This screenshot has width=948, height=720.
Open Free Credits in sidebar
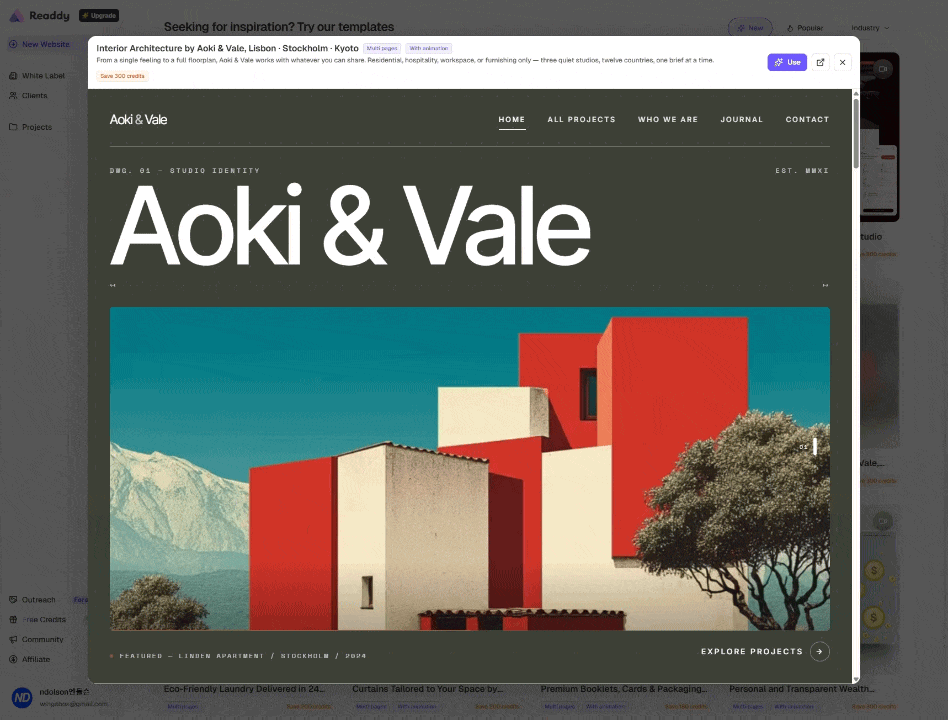click(44, 620)
